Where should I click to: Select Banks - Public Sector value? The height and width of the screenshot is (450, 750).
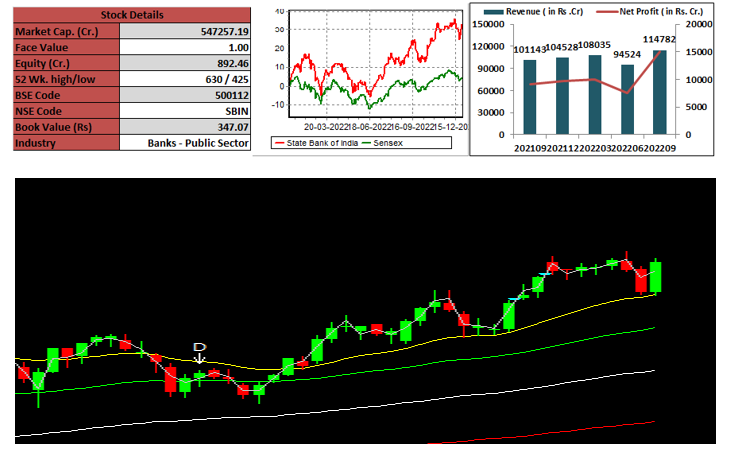(x=198, y=143)
